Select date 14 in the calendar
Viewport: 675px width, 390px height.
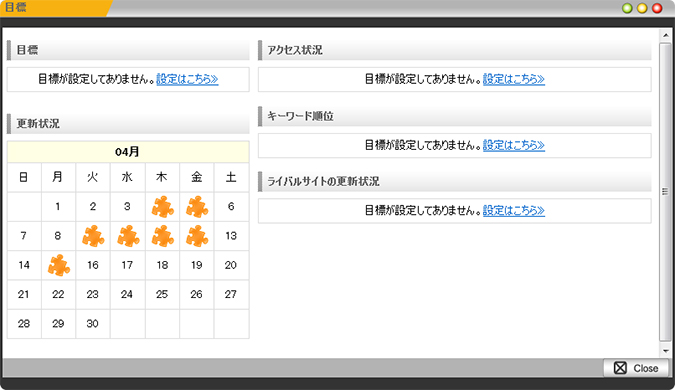click(x=24, y=265)
